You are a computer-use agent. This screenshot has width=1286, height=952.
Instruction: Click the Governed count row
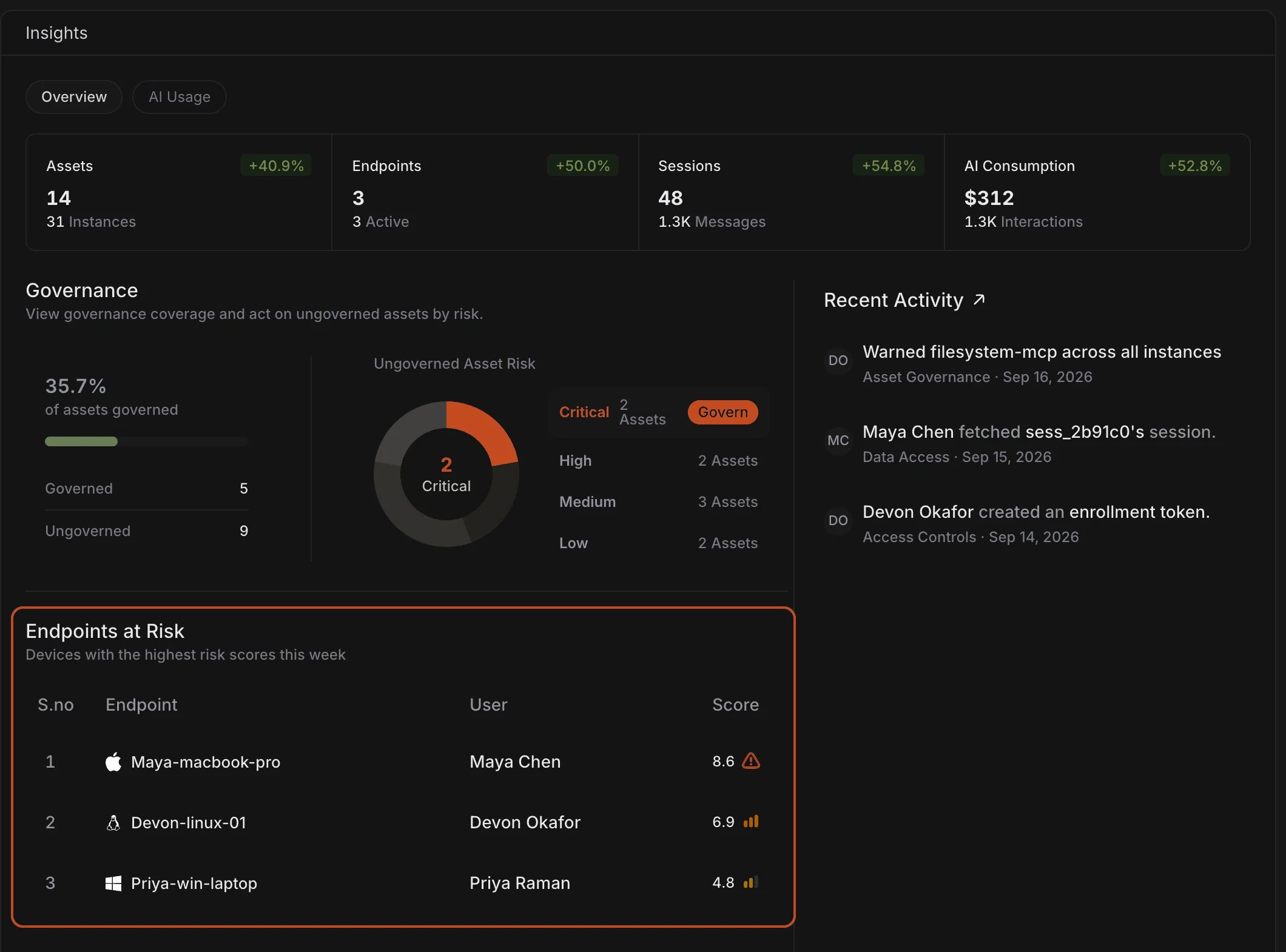coord(147,489)
